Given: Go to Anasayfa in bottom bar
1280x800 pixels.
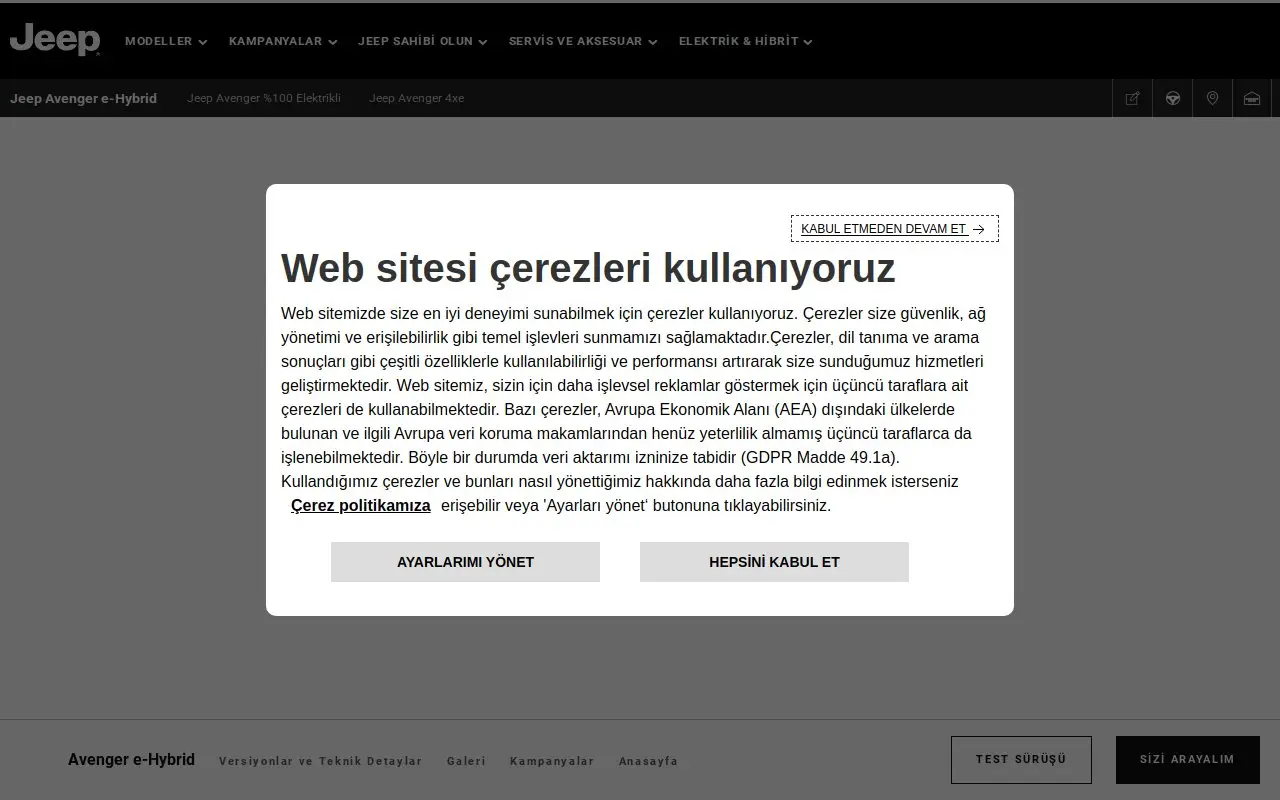Looking at the screenshot, I should click(x=648, y=761).
